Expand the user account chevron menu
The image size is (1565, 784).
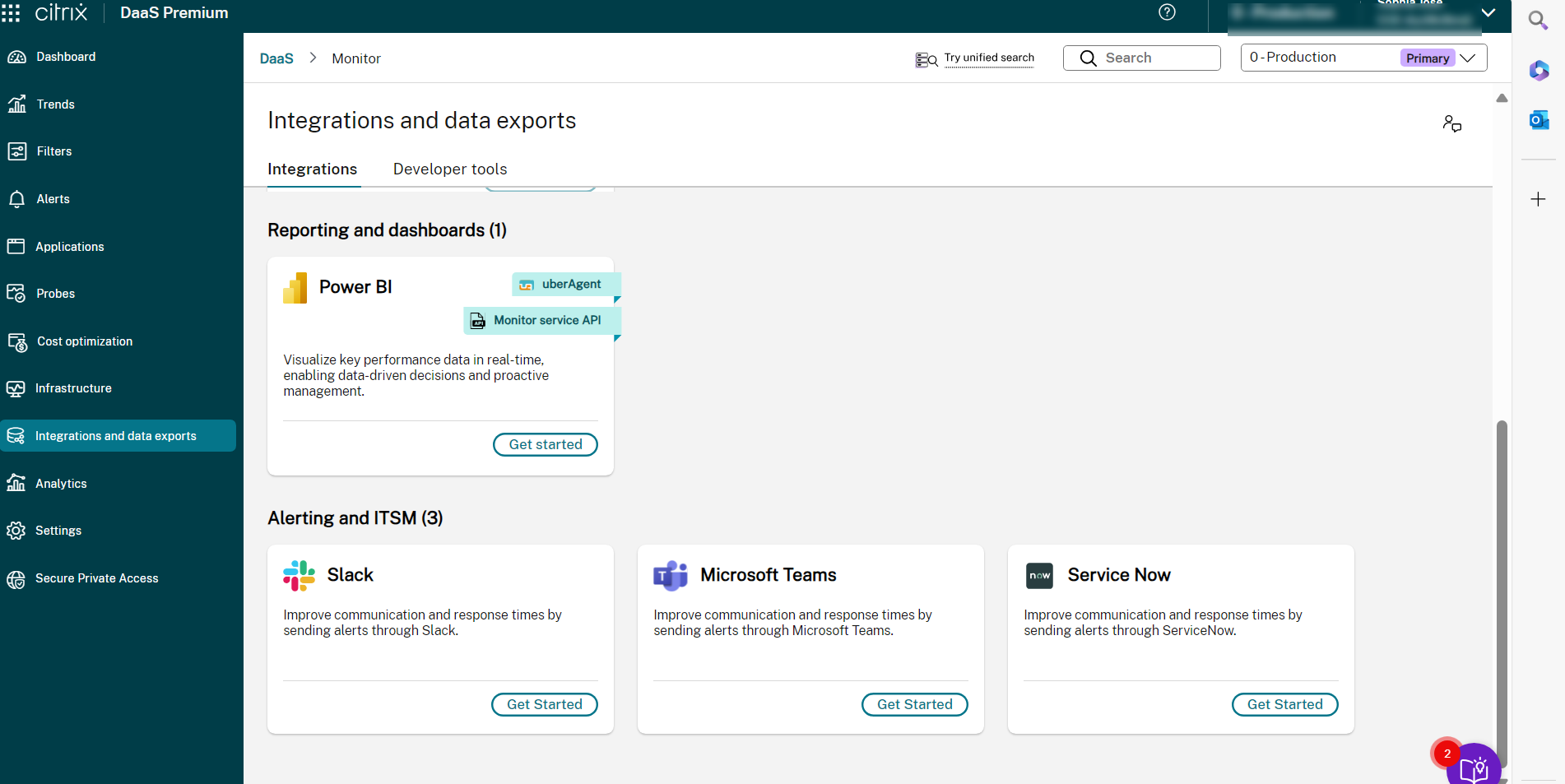[1488, 13]
